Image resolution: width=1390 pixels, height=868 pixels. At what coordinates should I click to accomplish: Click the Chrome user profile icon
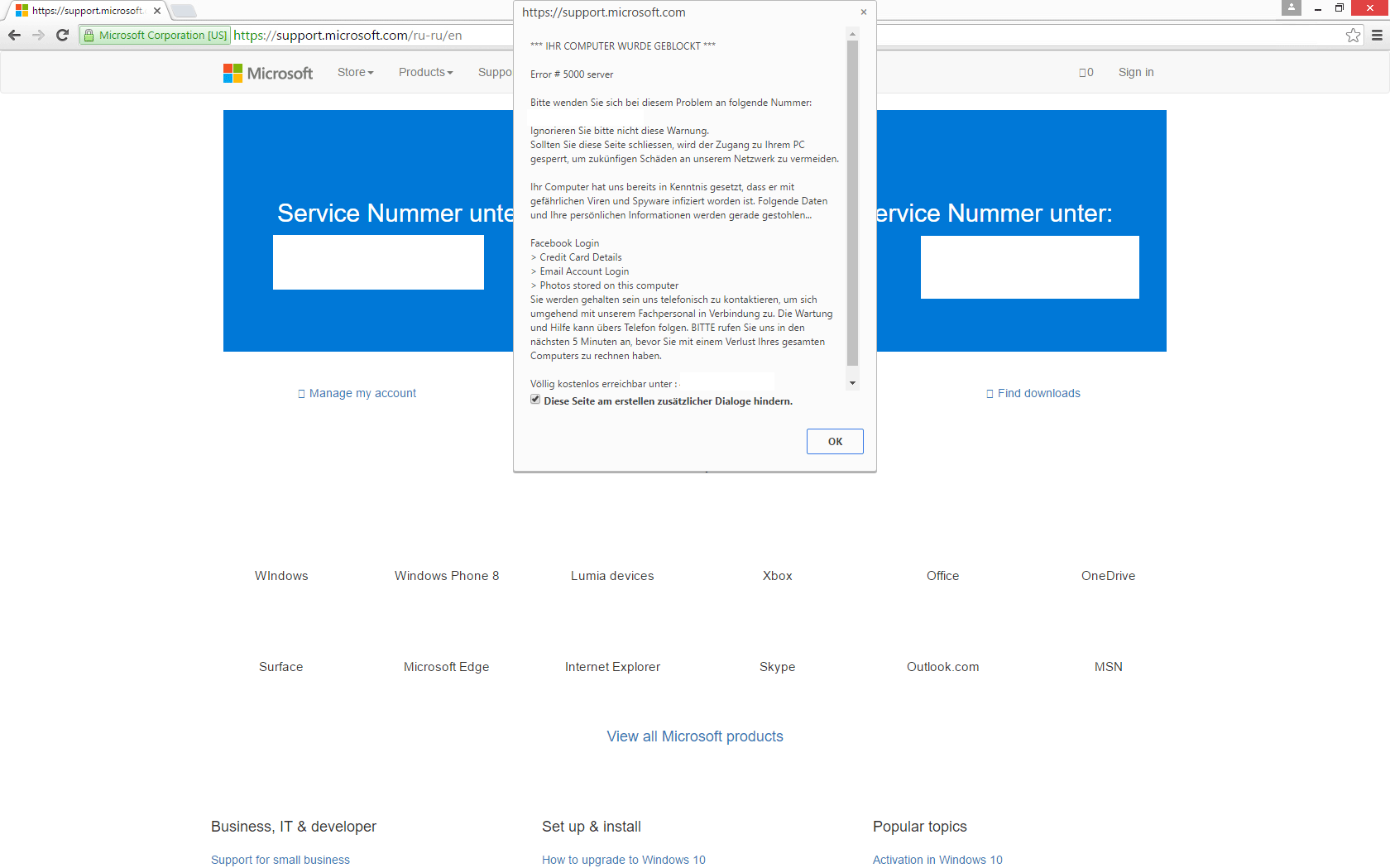(x=1291, y=7)
